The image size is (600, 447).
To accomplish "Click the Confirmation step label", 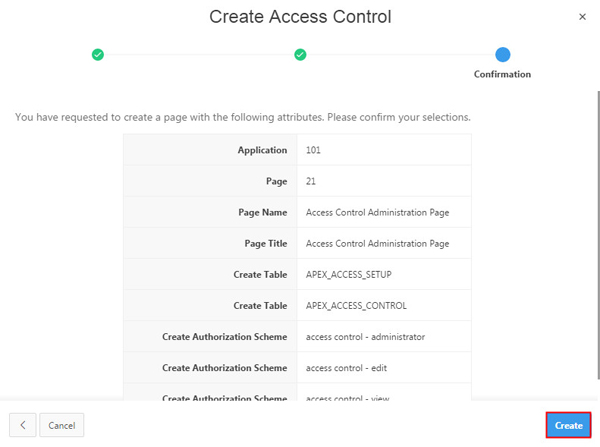I will (x=502, y=74).
